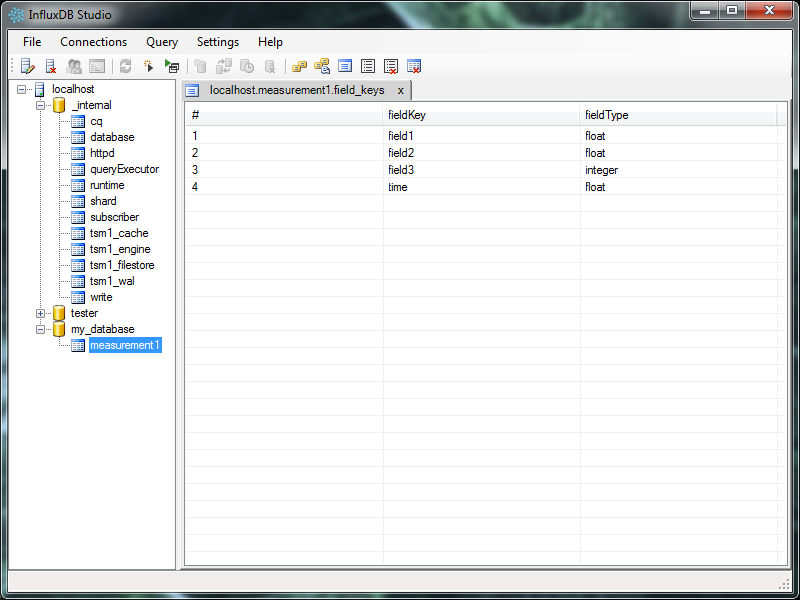Click the greyed-out database arrows icon
This screenshot has height=600, width=800.
(x=223, y=66)
